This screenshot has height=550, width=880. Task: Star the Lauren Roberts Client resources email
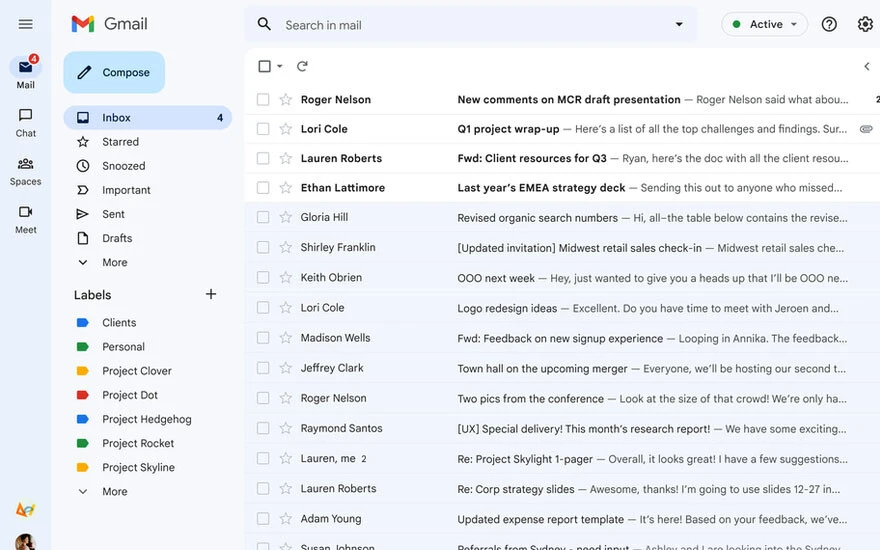point(286,158)
